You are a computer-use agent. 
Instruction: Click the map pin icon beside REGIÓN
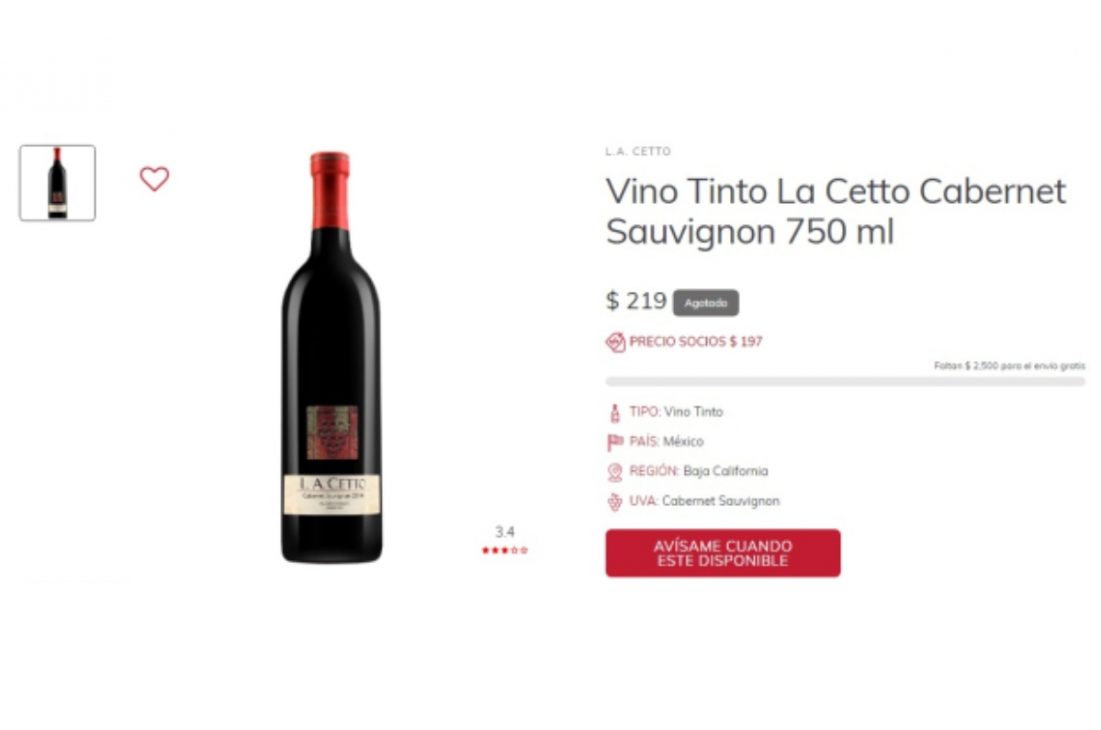point(615,472)
